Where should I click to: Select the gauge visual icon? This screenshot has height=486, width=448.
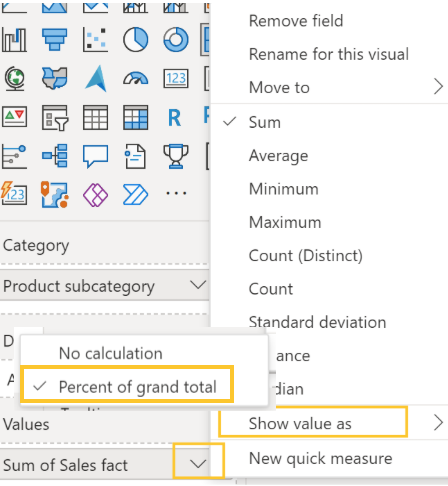click(135, 79)
